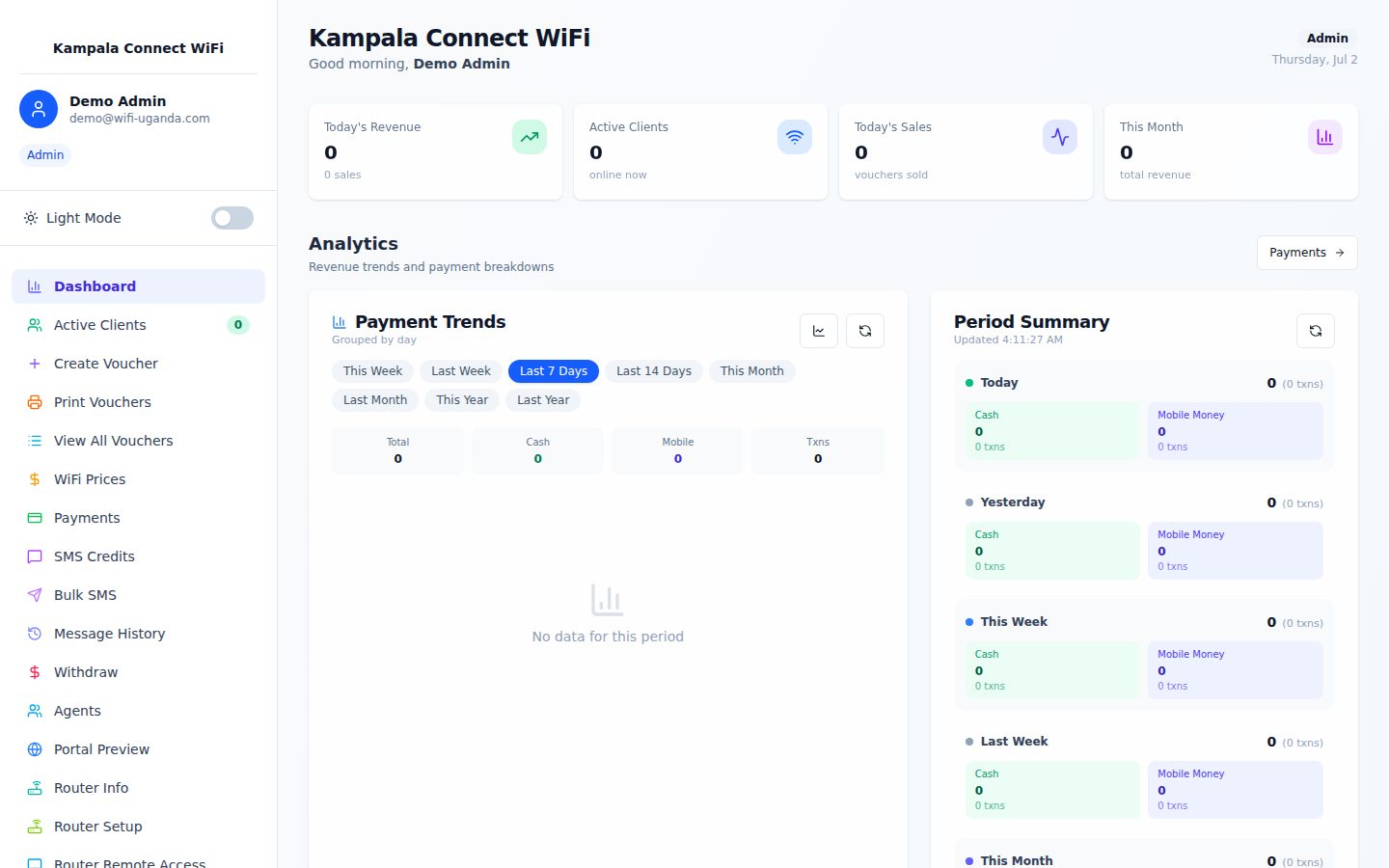Click the 'Updated 4:11:27 AM' text
Screen dimensions: 1389x868
tap(1008, 339)
